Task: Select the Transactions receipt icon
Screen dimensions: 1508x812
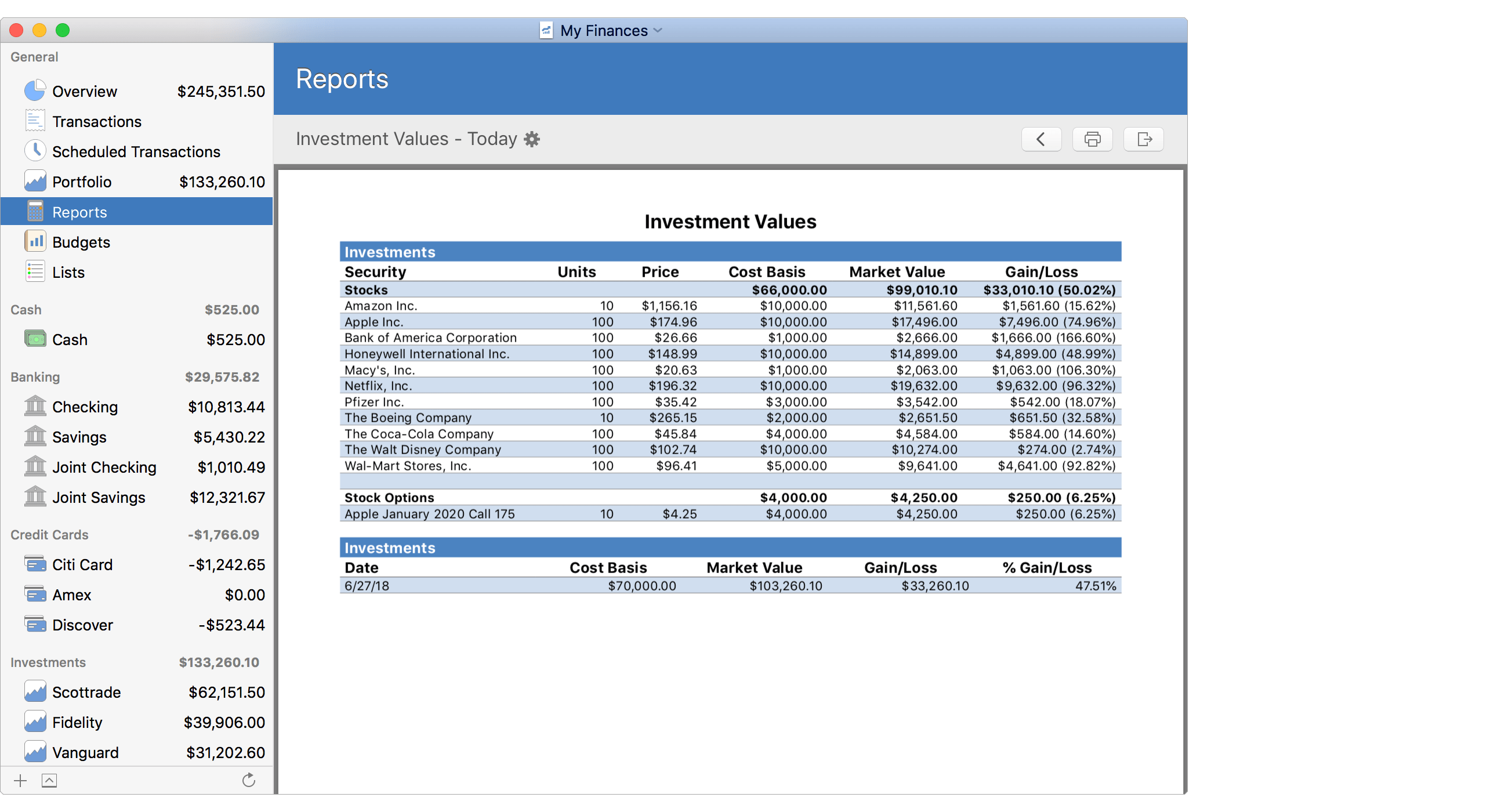Action: 35,121
